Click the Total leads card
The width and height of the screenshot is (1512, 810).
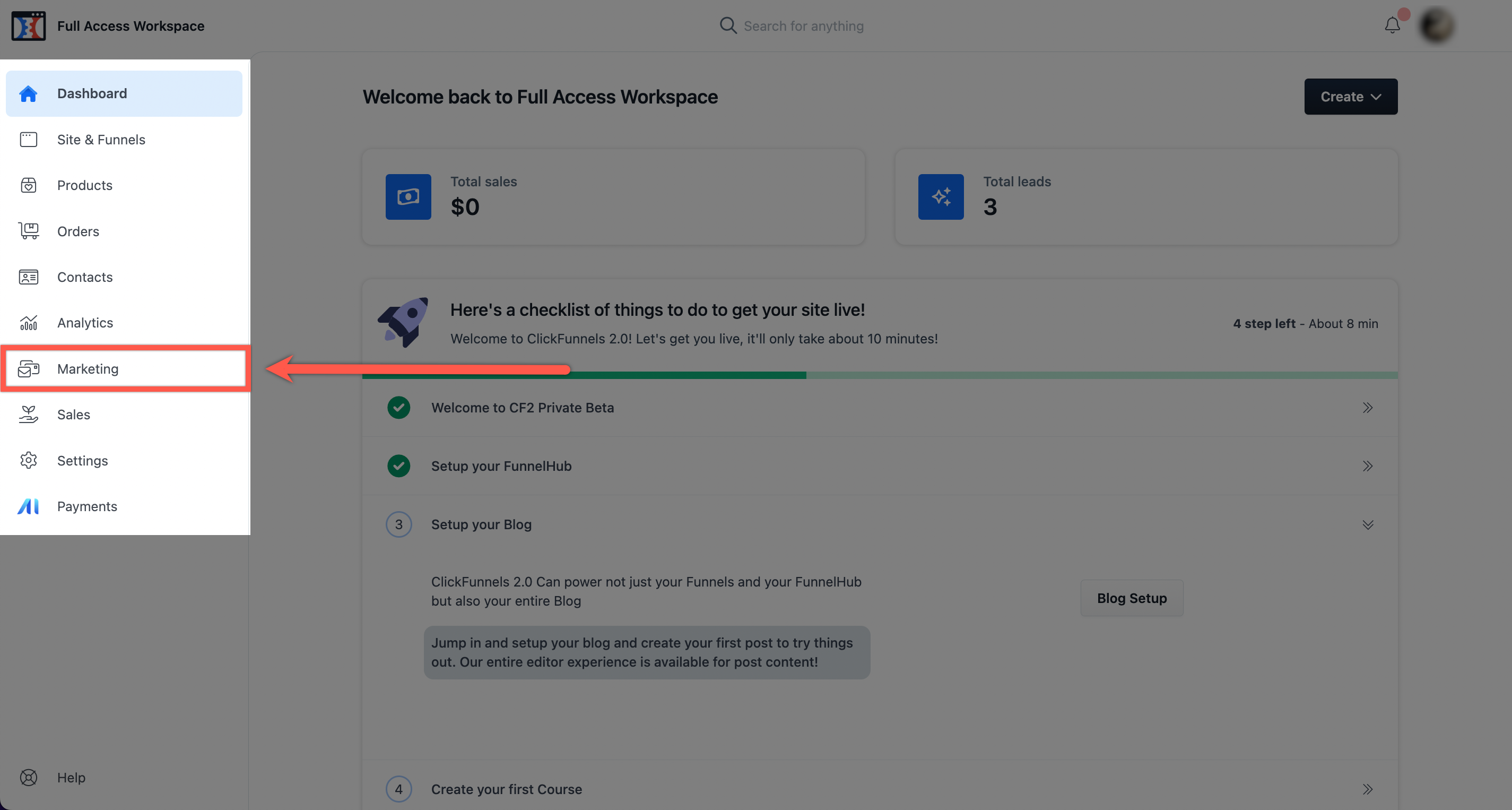[1146, 196]
